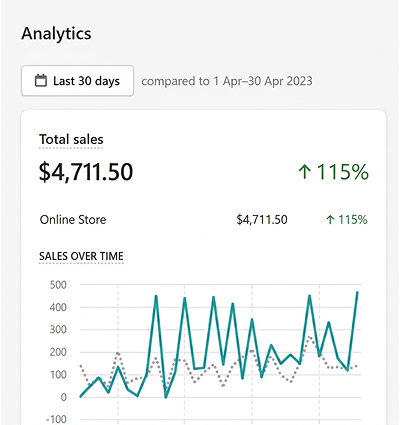Click the large green 115% increase indicator
The height and width of the screenshot is (425, 400).
click(333, 172)
